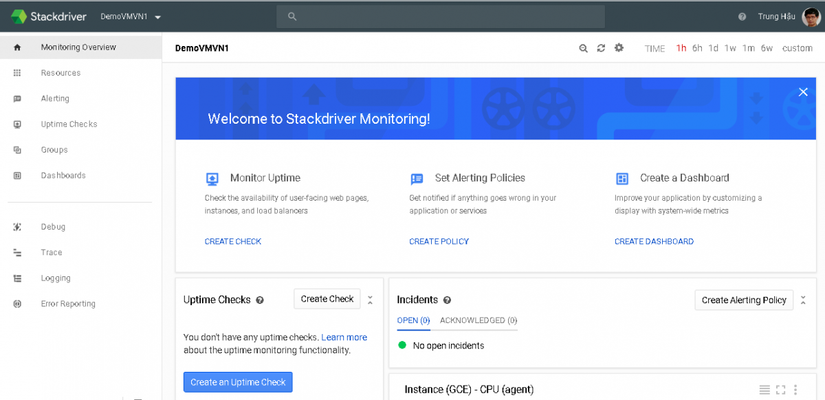Click the Set Alerting Policies icon
The width and height of the screenshot is (825, 400).
[417, 179]
